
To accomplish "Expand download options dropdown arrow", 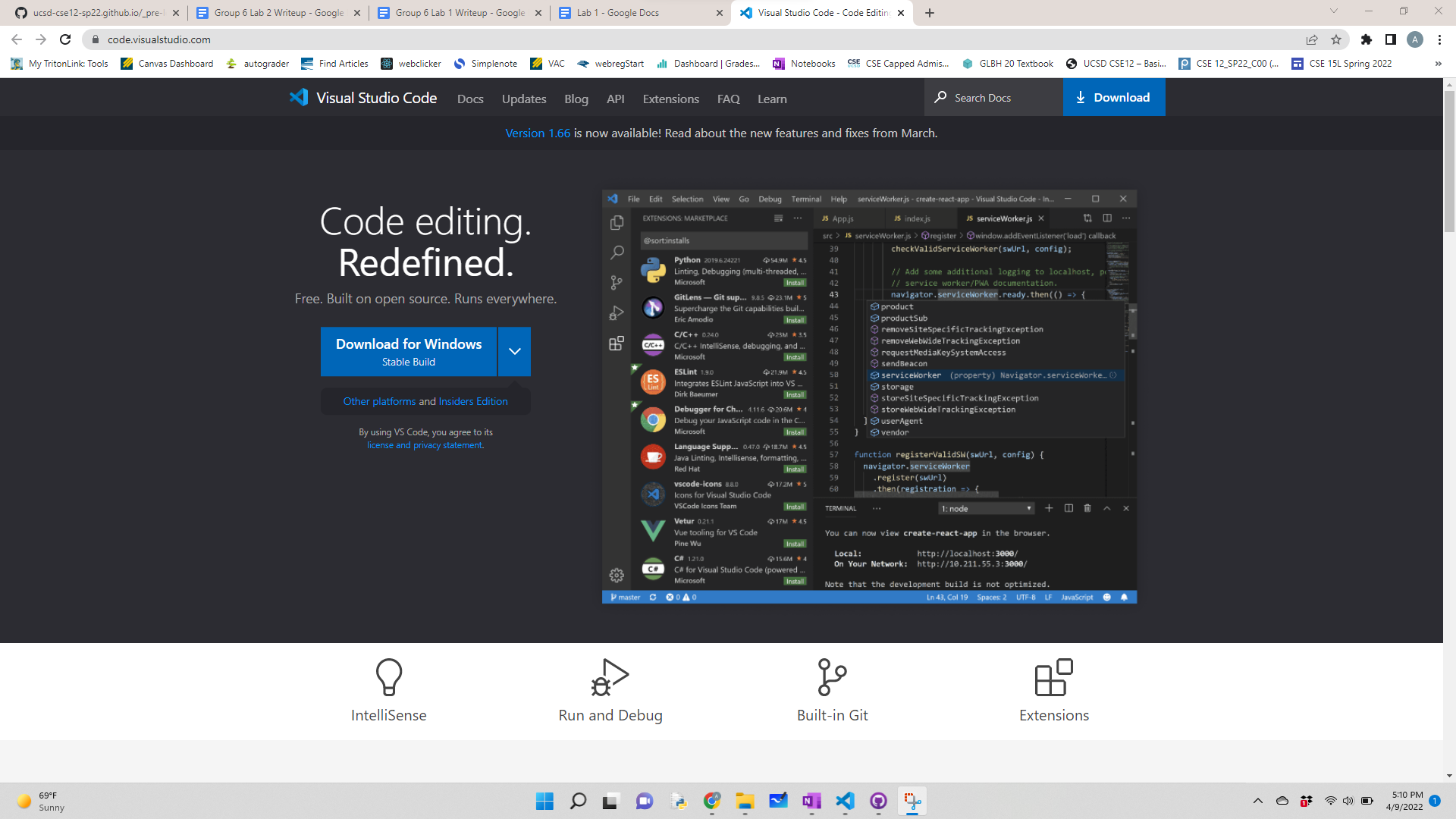I will [514, 351].
